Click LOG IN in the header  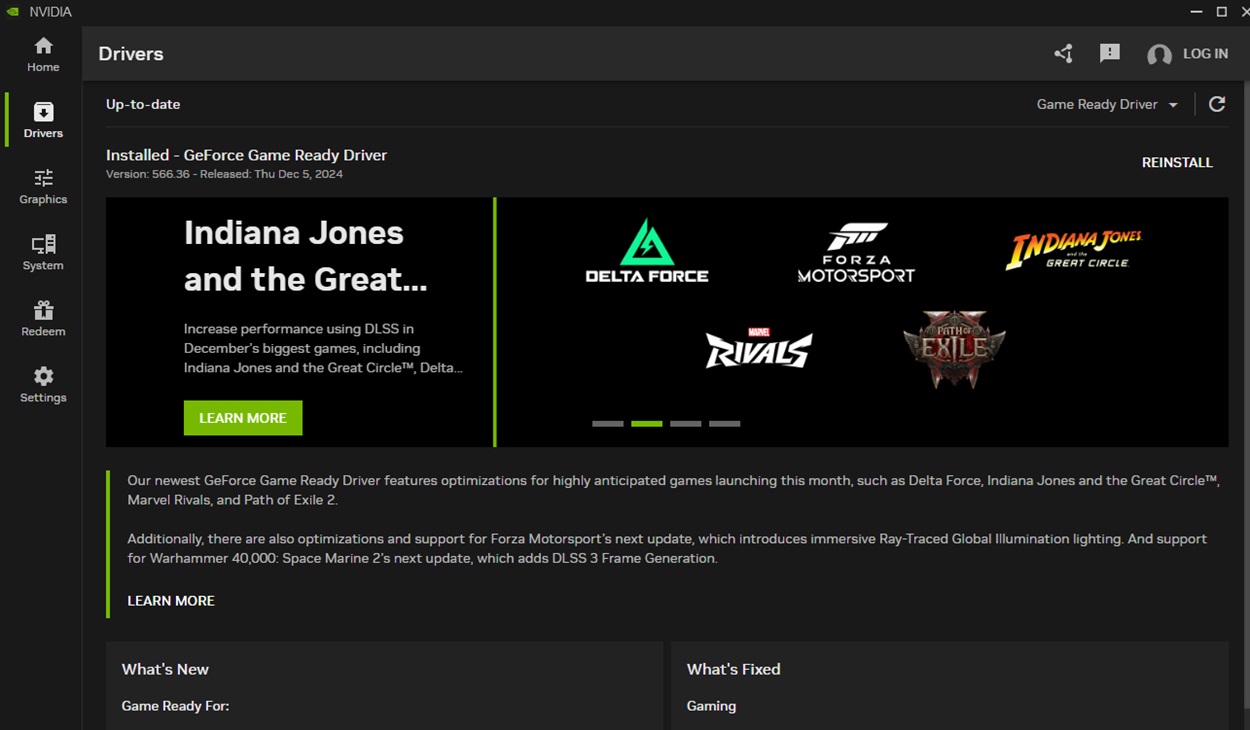click(x=1205, y=54)
